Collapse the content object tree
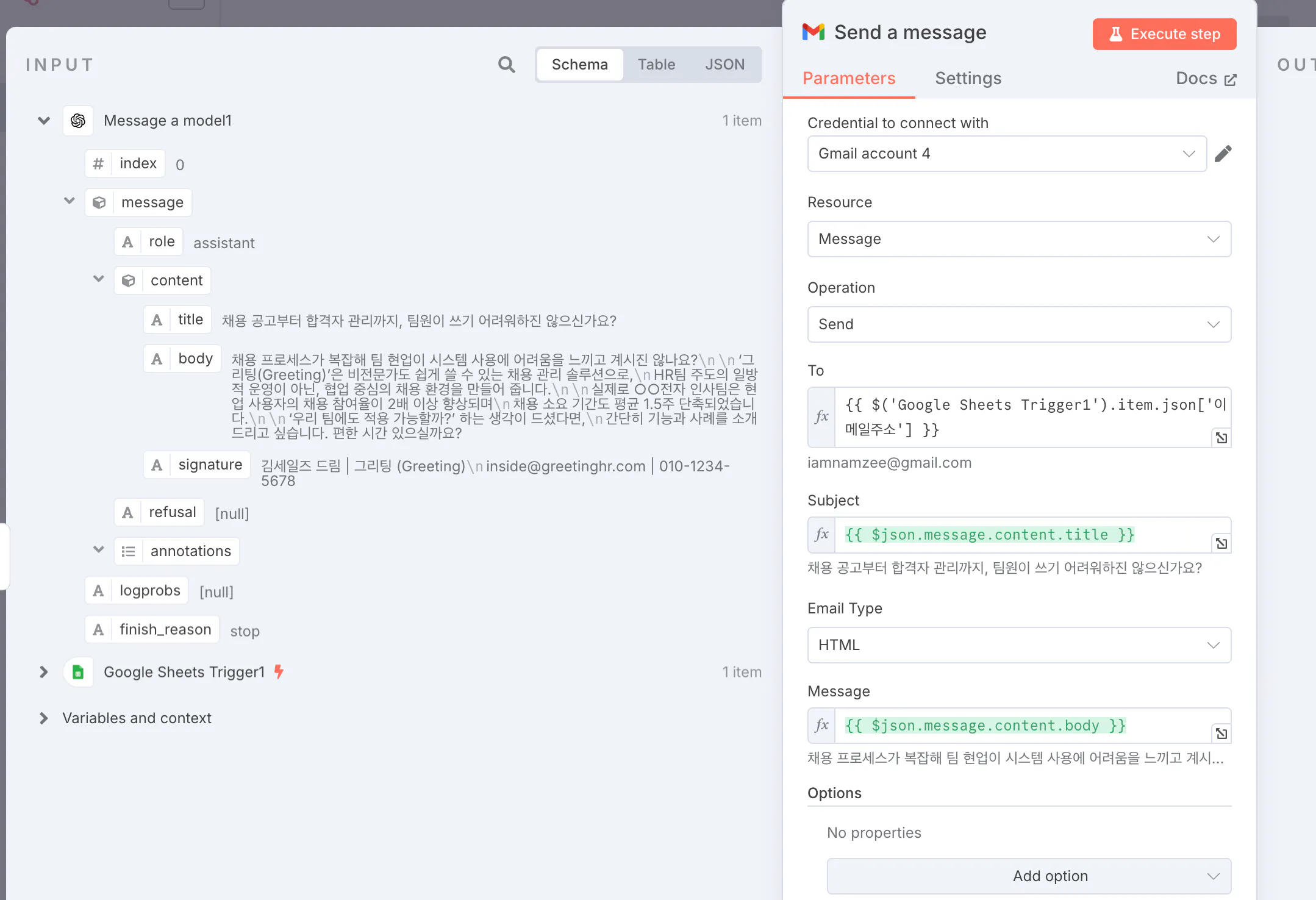Image resolution: width=1316 pixels, height=900 pixels. (x=99, y=279)
